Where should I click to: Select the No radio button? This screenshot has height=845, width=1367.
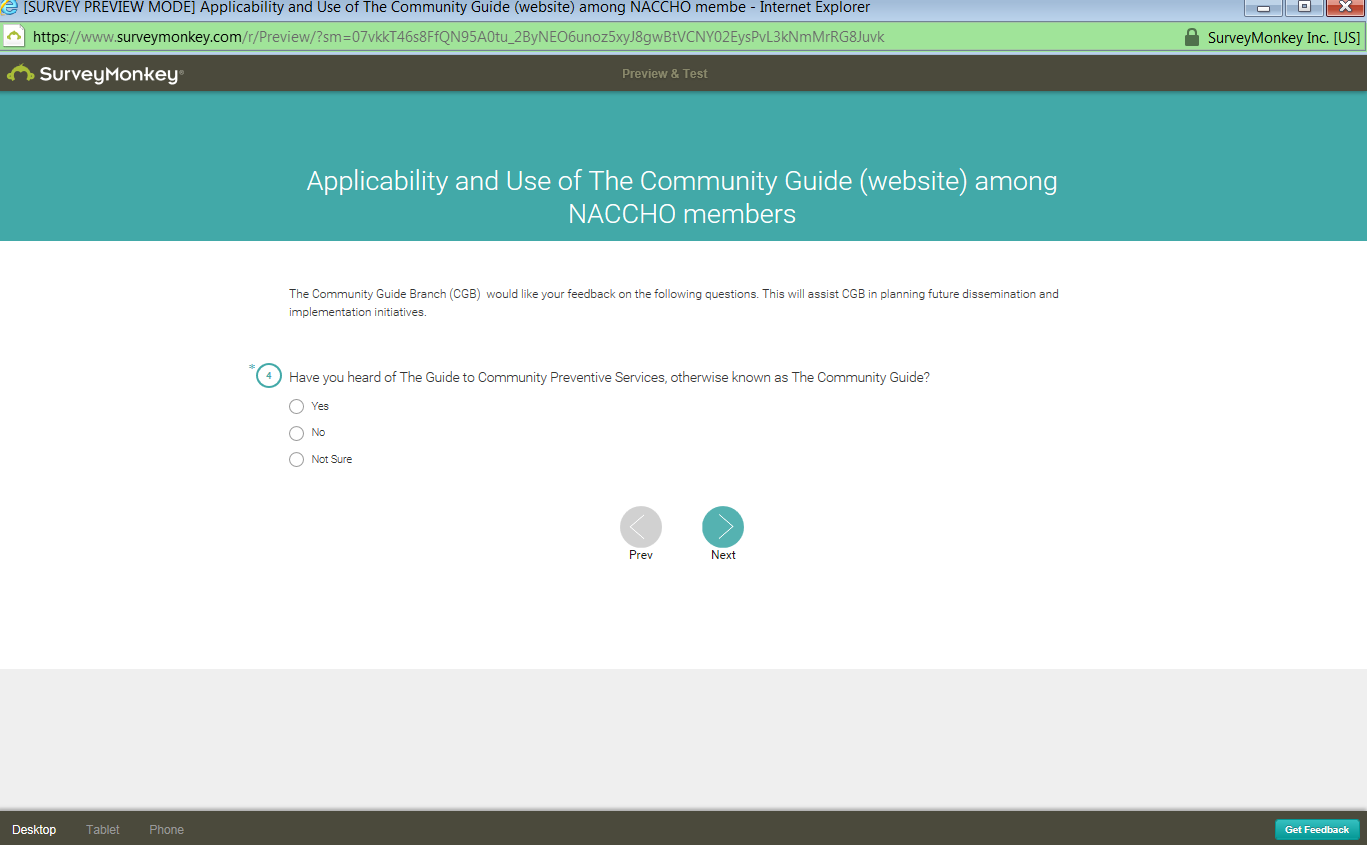coord(296,433)
